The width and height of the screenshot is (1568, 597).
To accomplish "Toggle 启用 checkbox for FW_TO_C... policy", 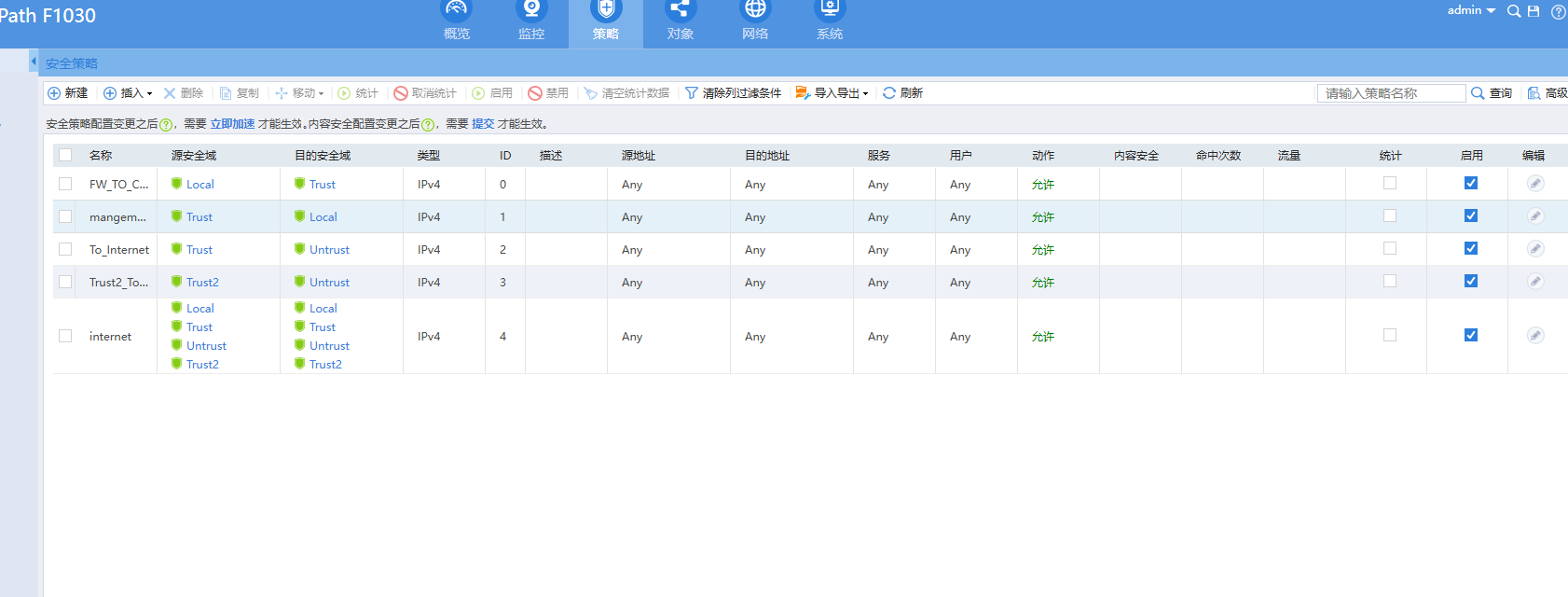I will point(1471,183).
